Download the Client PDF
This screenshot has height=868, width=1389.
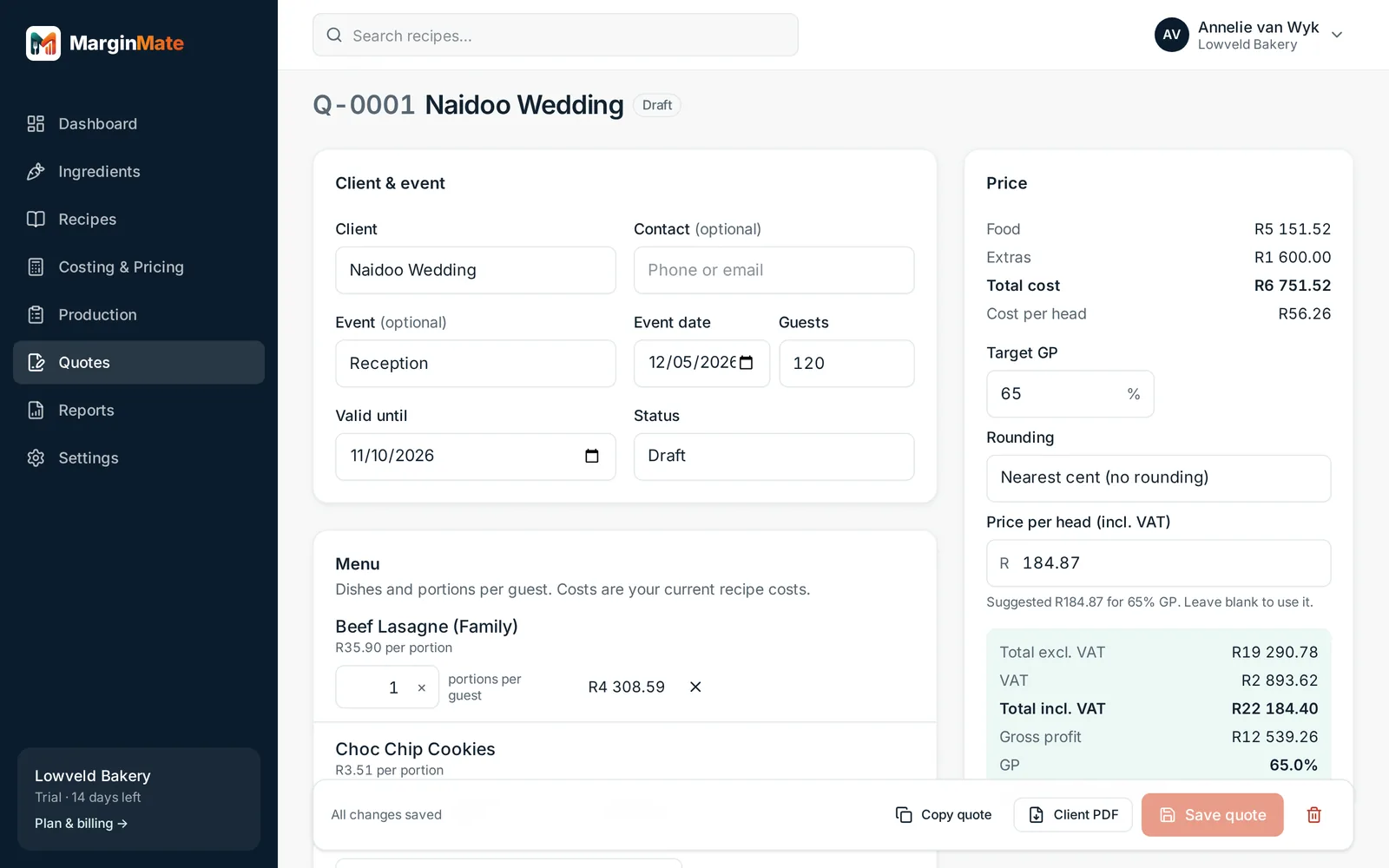(1073, 815)
